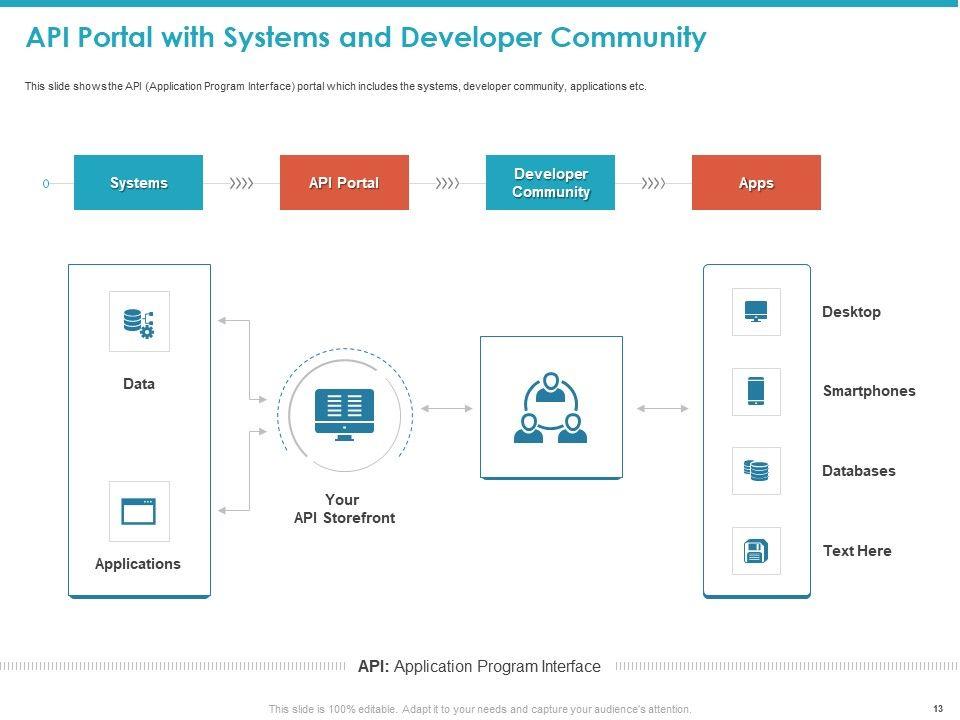This screenshot has width=960, height=720.
Task: Click chevron arrows between Systems and API Portal
Action: pos(241,183)
